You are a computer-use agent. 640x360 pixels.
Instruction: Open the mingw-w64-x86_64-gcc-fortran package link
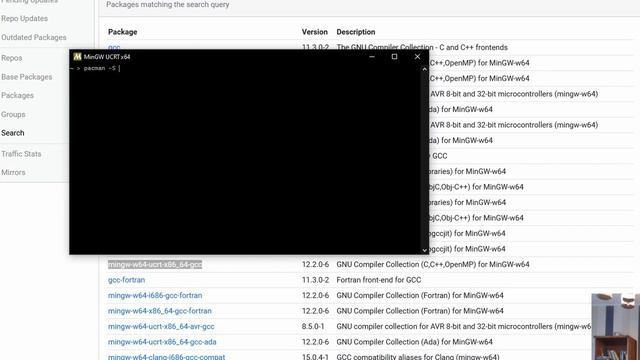(160, 311)
